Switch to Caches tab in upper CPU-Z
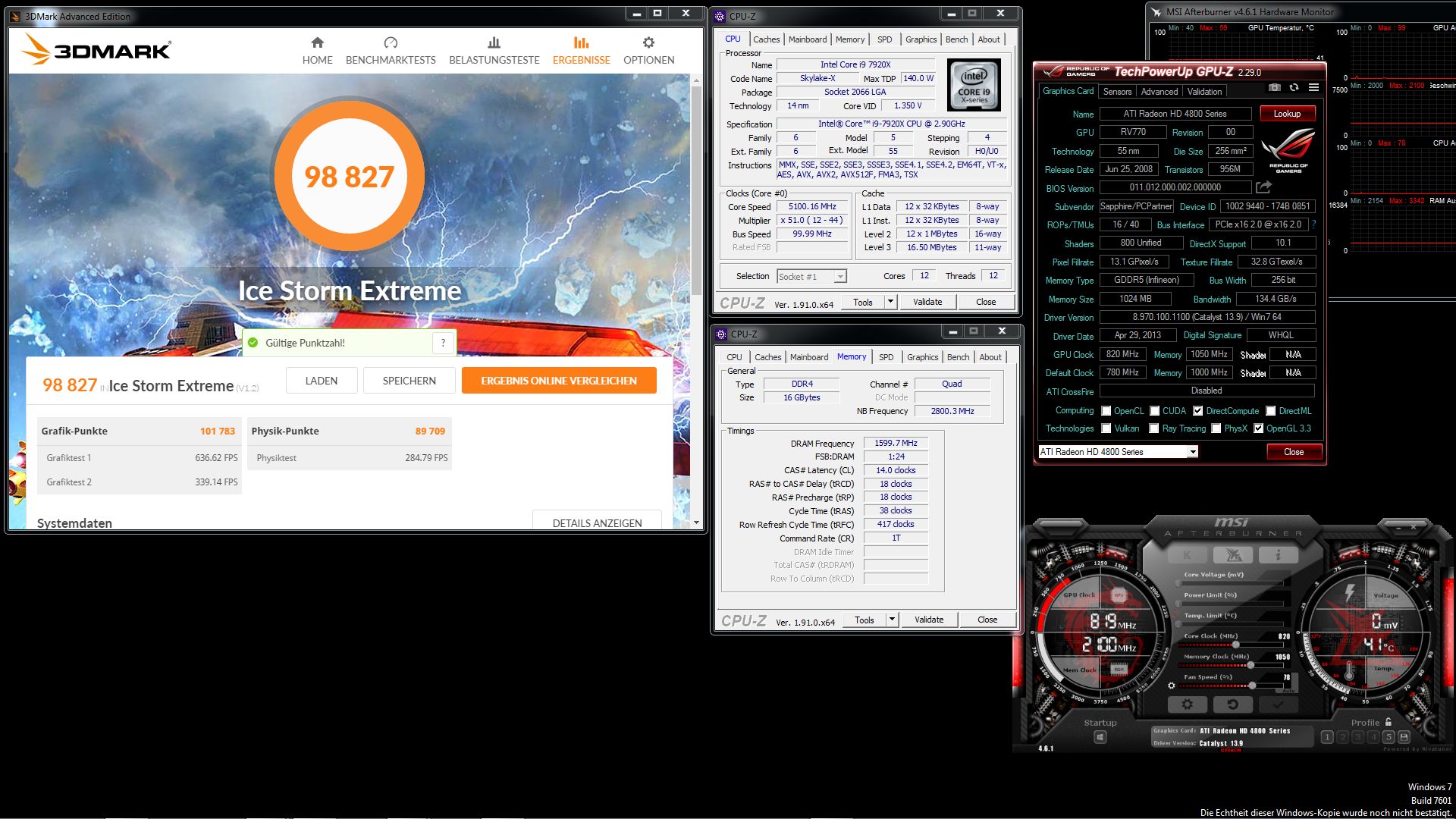The height and width of the screenshot is (819, 1456). [x=766, y=39]
